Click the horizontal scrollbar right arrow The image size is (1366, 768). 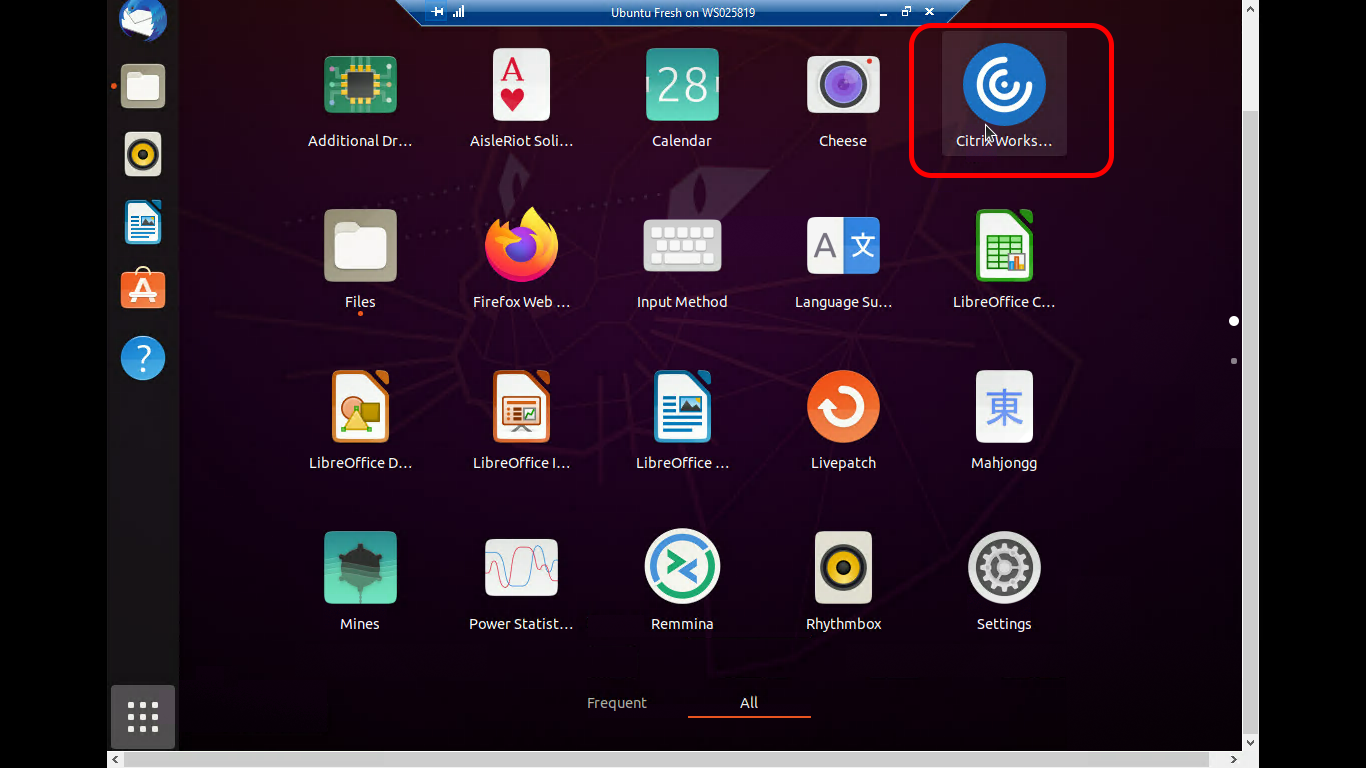click(1233, 760)
